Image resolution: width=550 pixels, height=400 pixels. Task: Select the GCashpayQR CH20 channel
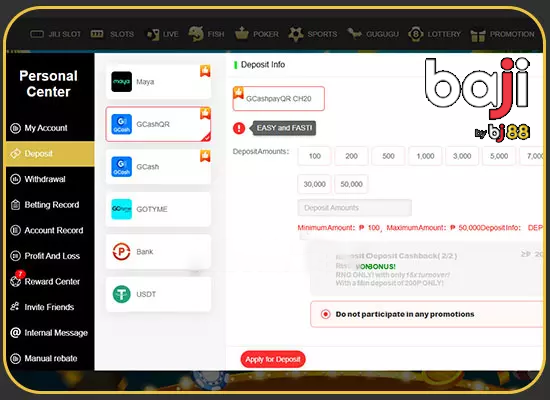(x=279, y=99)
